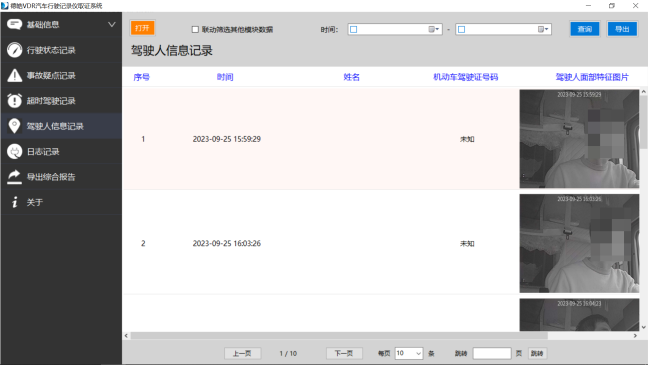
Task: Click row number 2 in 序号 column
Action: click(x=143, y=243)
